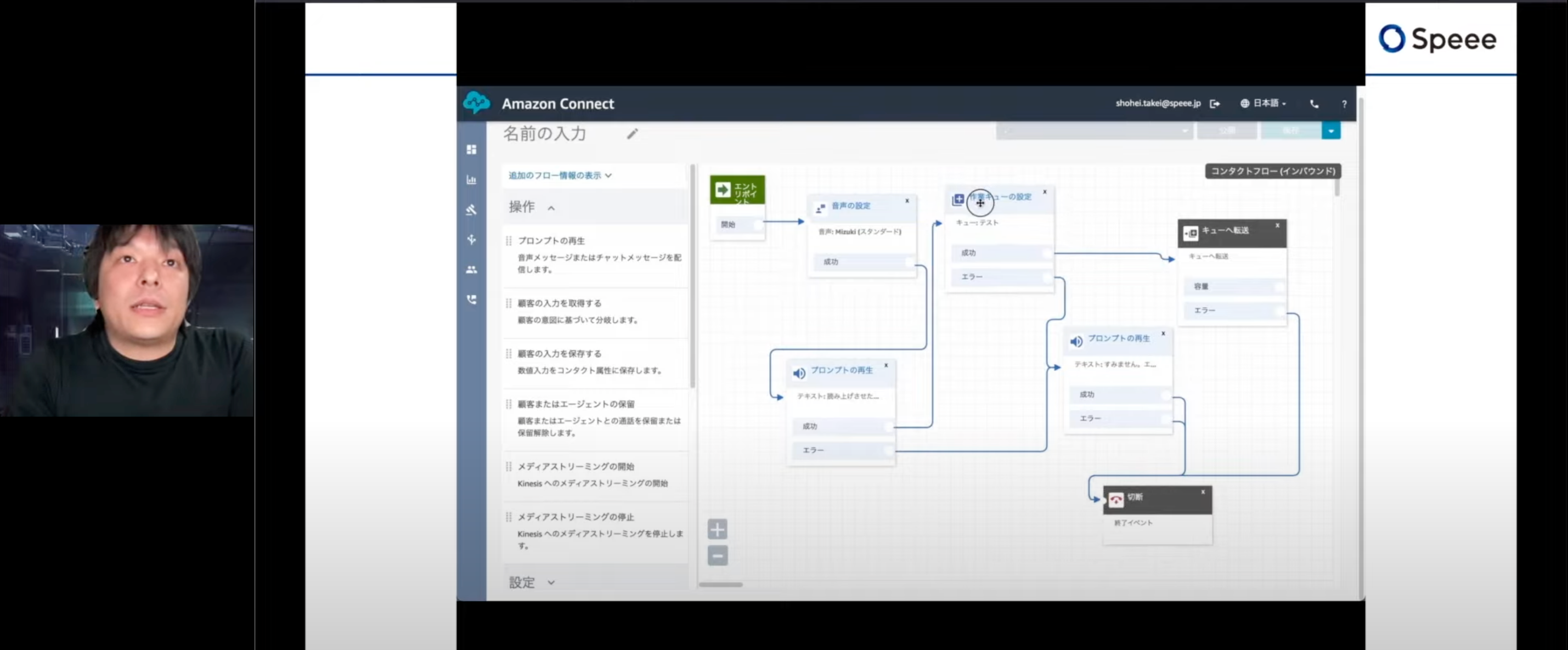Open the routing icon in left sidebar
The height and width of the screenshot is (650, 1568).
pos(471,239)
